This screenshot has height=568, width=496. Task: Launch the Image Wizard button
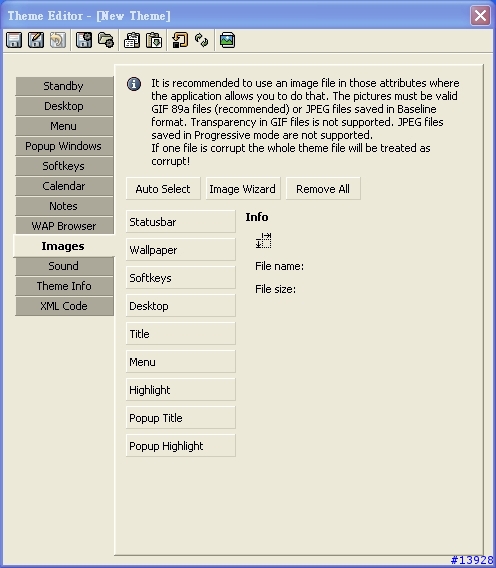pyautogui.click(x=243, y=188)
